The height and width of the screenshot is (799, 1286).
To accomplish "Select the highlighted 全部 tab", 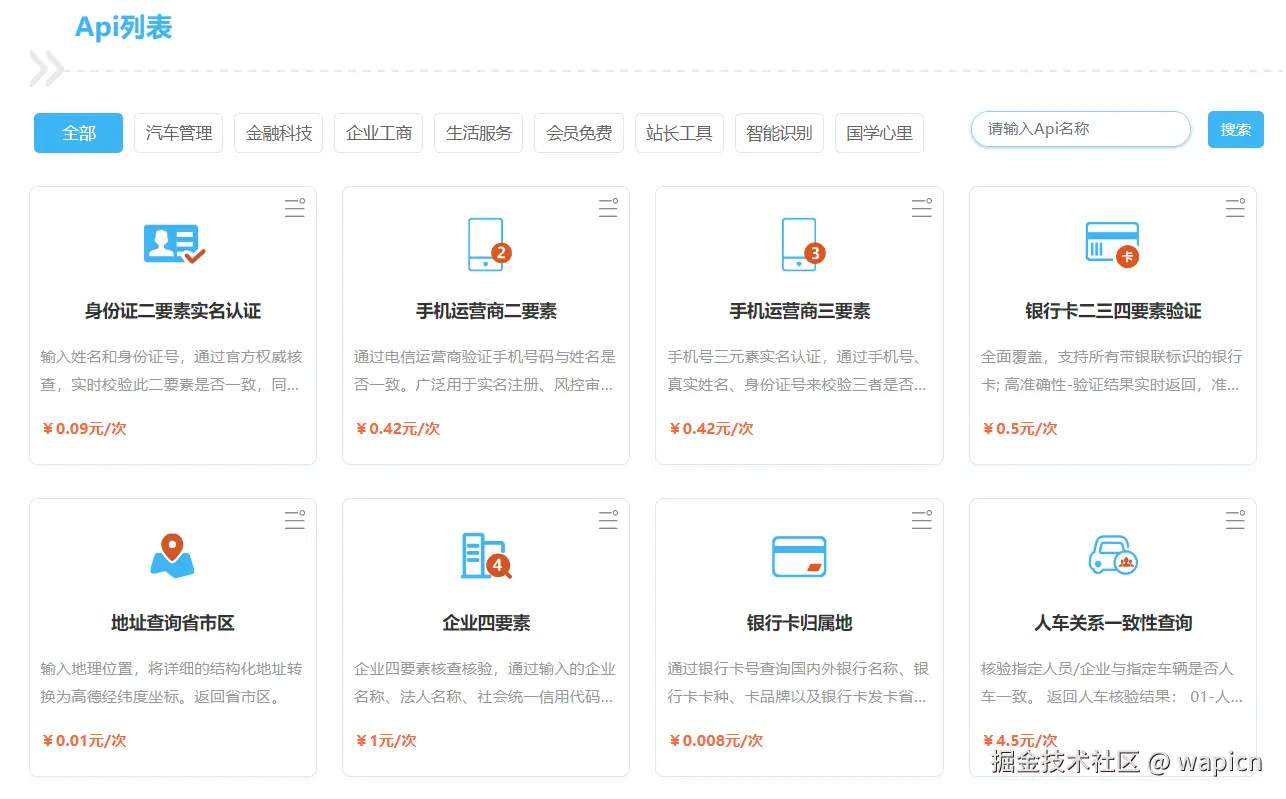I will point(78,132).
